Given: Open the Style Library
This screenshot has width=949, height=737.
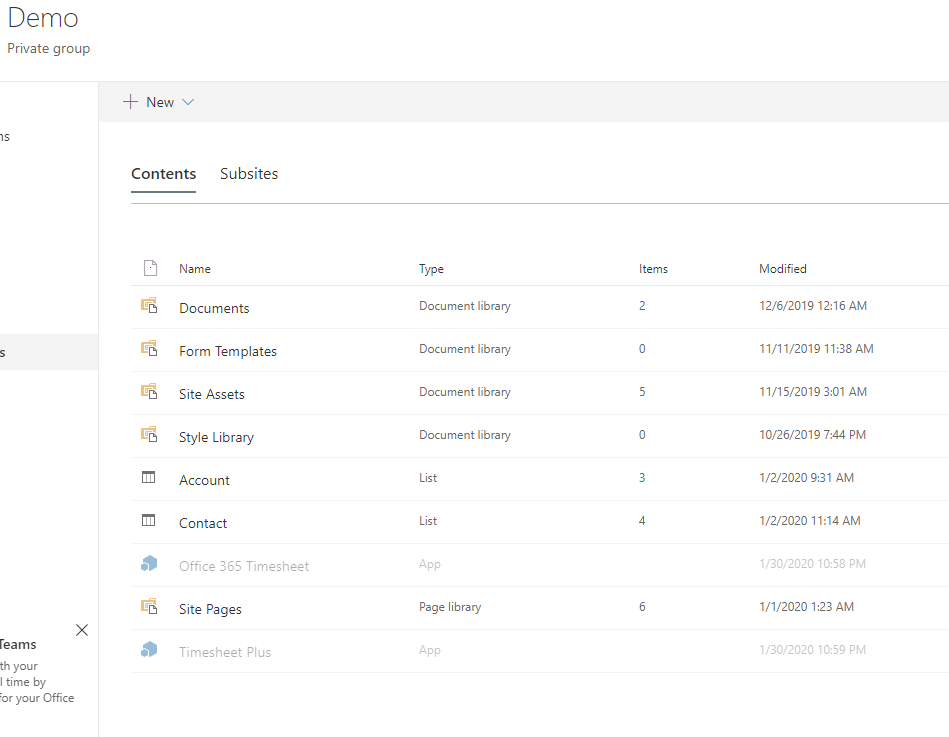Looking at the screenshot, I should pos(216,437).
